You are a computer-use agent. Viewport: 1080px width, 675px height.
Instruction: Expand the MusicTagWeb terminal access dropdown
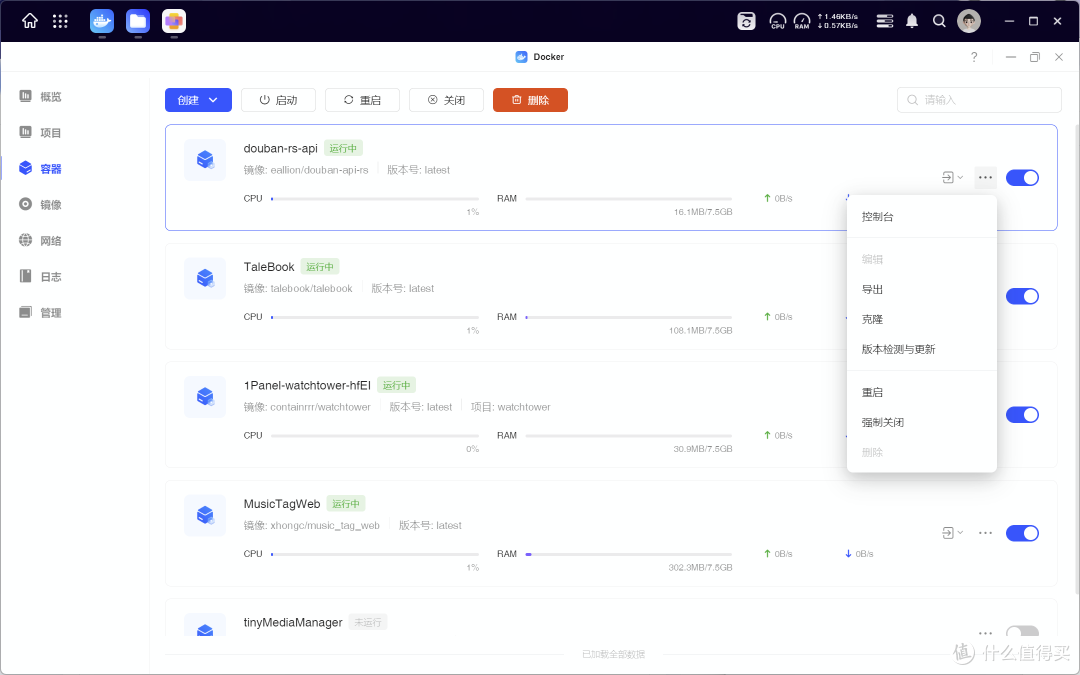[x=952, y=533]
